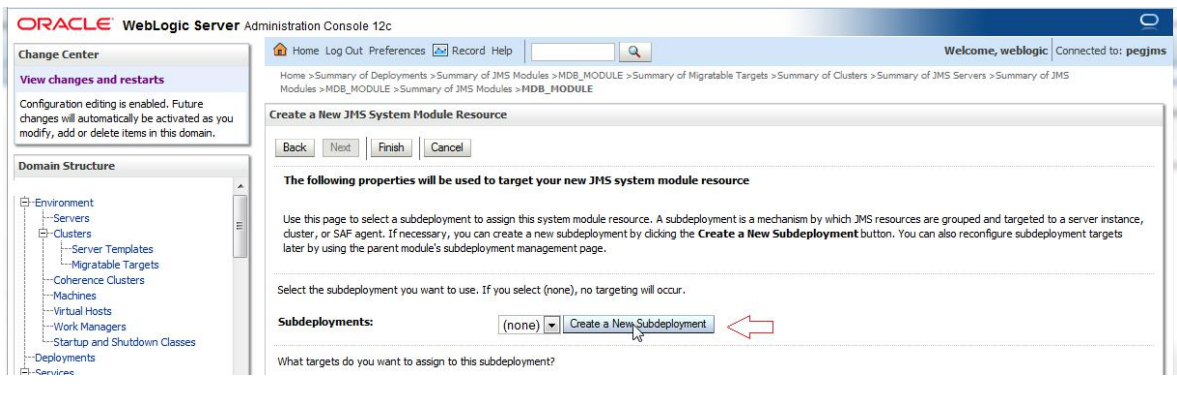Click the Back button

point(294,147)
